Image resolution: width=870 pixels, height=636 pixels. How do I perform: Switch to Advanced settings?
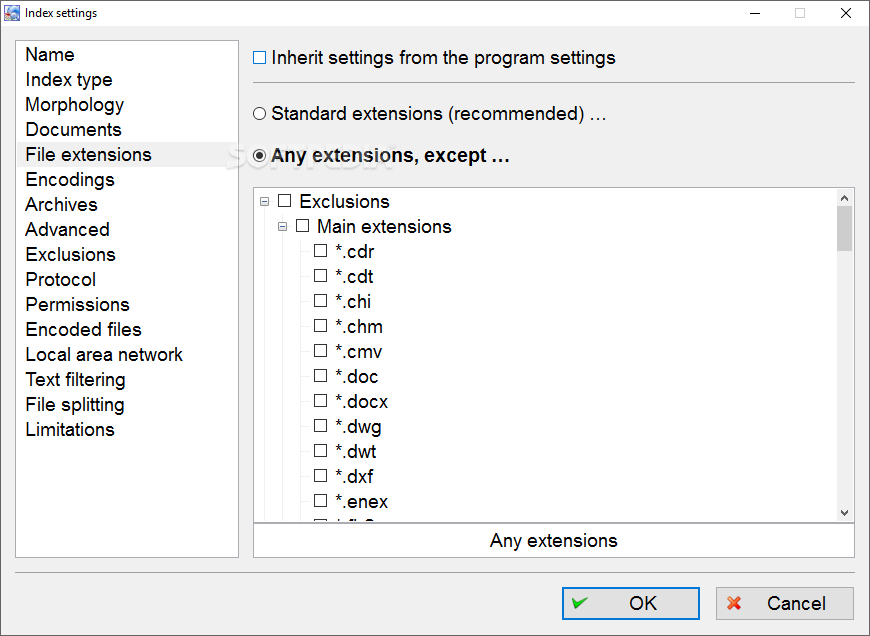click(x=128, y=229)
